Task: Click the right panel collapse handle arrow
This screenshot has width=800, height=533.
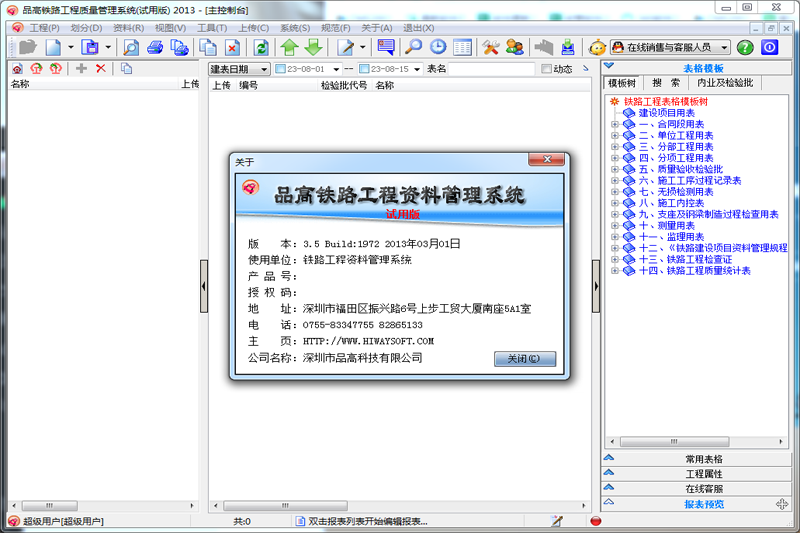Action: click(596, 286)
